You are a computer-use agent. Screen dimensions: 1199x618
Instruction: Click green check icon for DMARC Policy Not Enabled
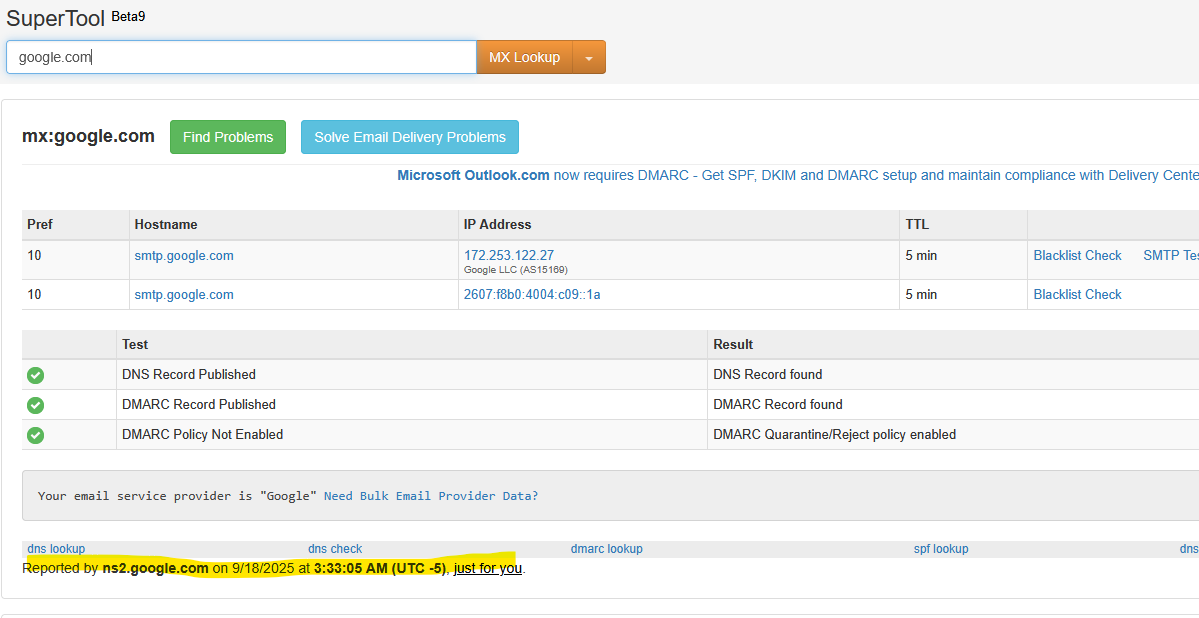point(35,435)
